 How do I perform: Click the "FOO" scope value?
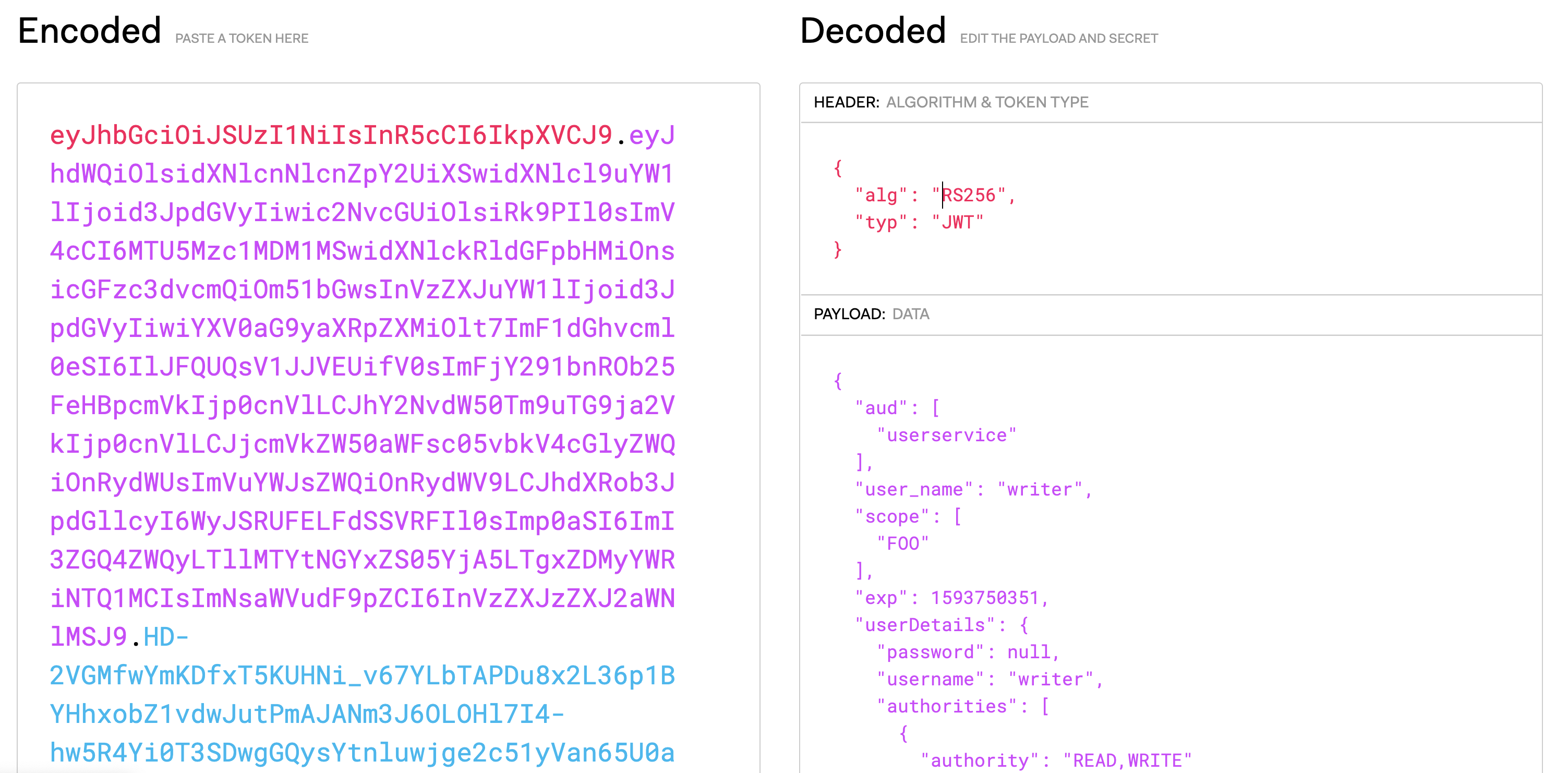(903, 543)
